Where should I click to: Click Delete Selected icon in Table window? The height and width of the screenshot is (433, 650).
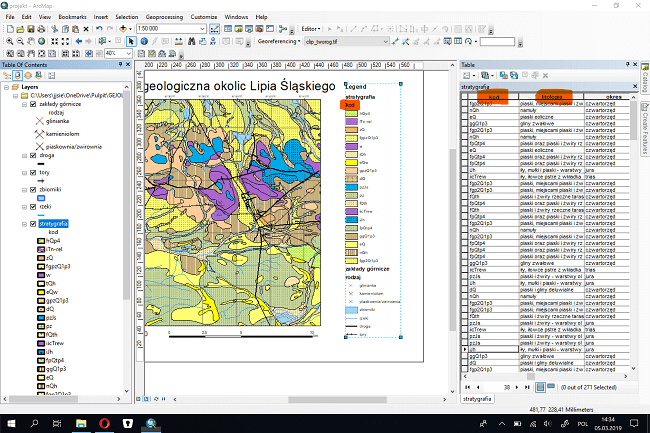546,75
